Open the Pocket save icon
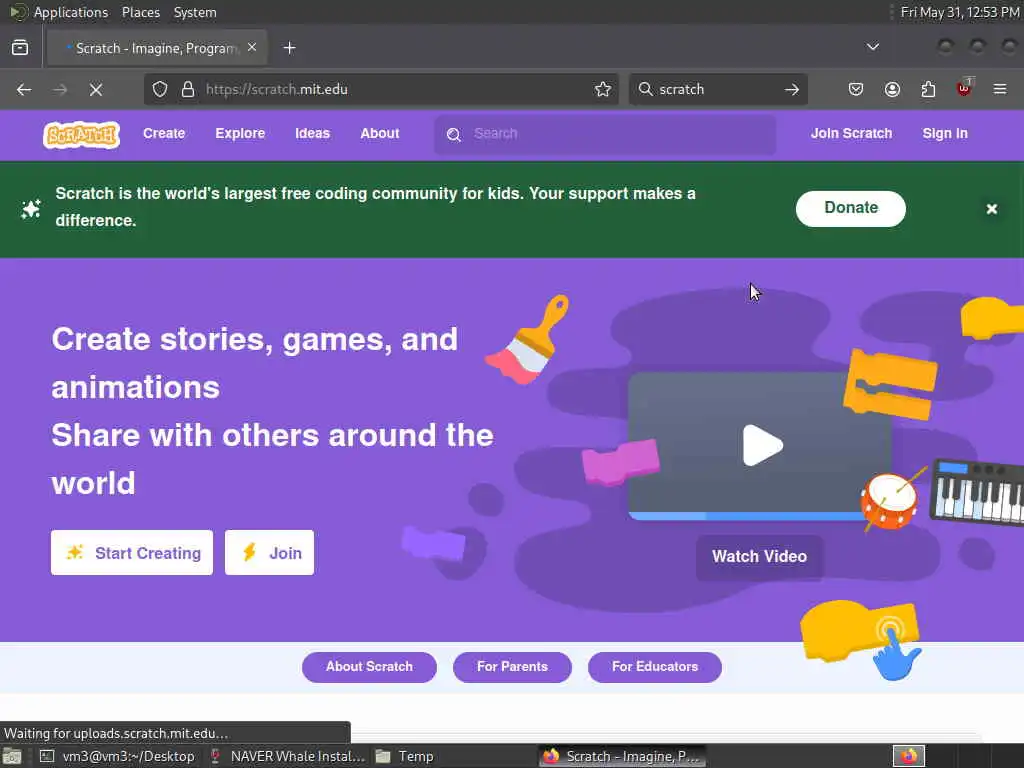Screen dimensions: 1024x768 (856, 89)
